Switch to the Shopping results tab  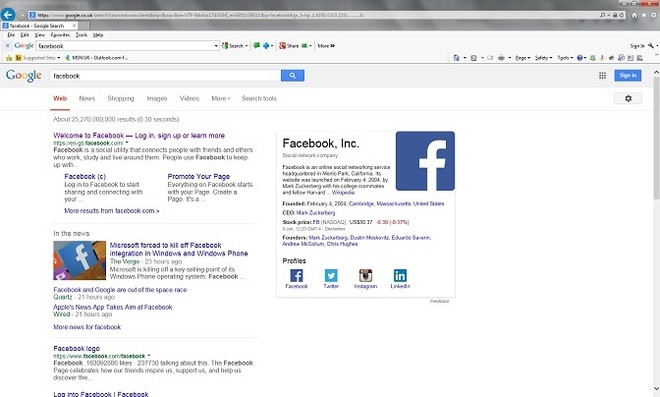(121, 99)
